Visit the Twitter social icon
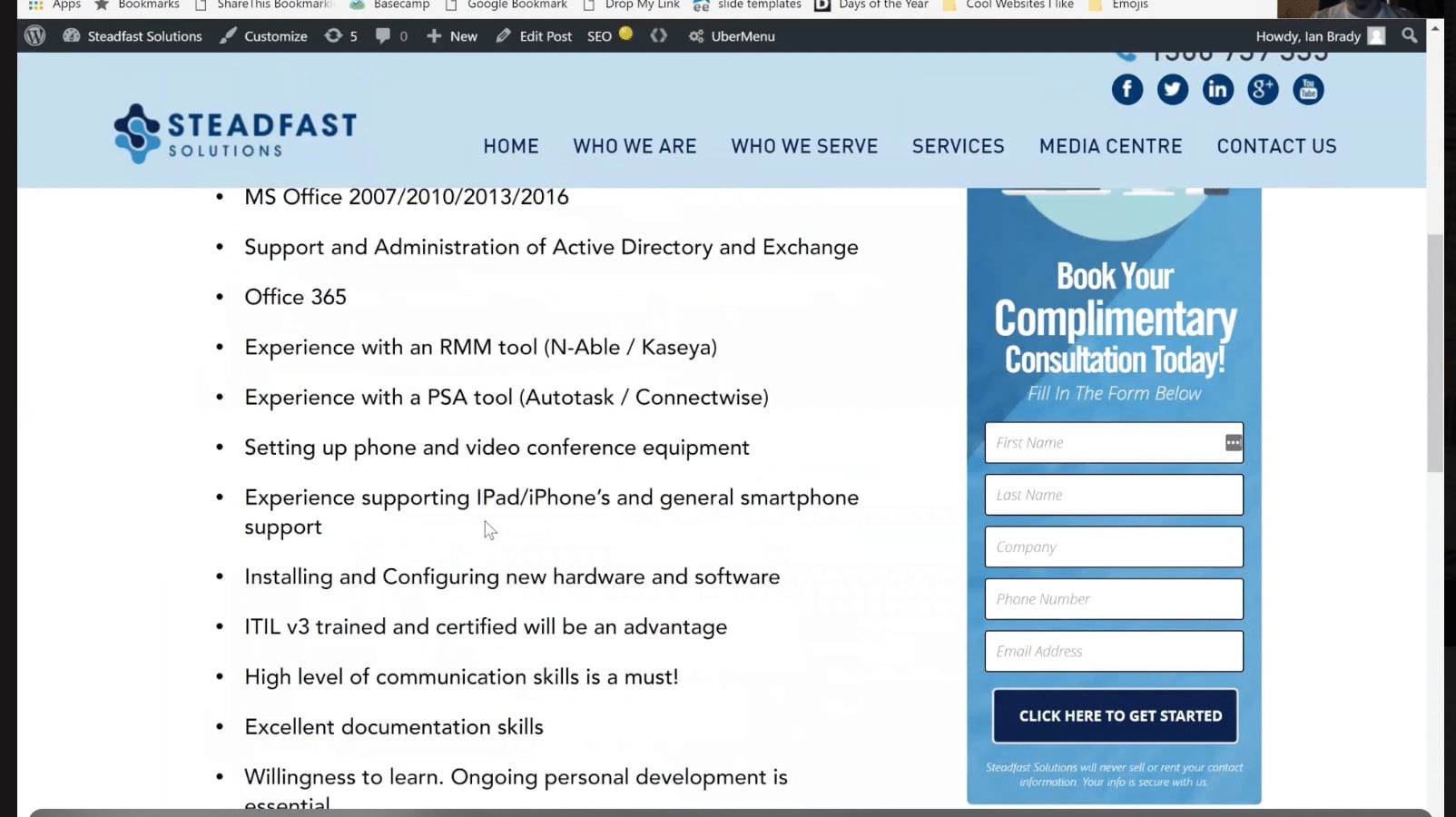Screen dimensions: 1456x817 pos(1173,89)
